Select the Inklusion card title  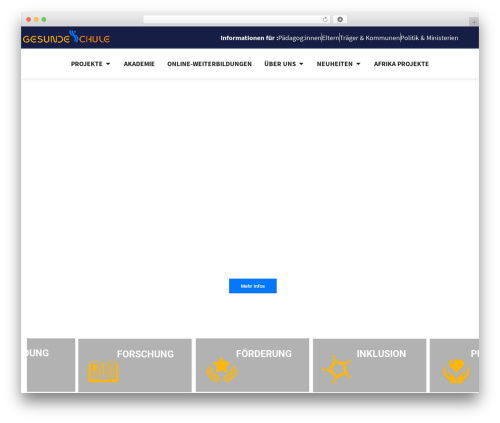coord(381,353)
